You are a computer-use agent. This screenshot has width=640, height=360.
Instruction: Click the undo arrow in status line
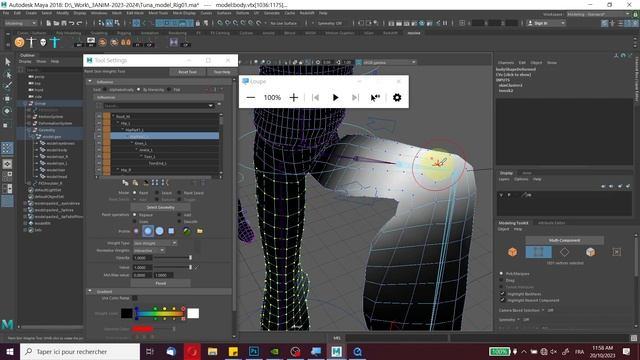tap(72, 23)
